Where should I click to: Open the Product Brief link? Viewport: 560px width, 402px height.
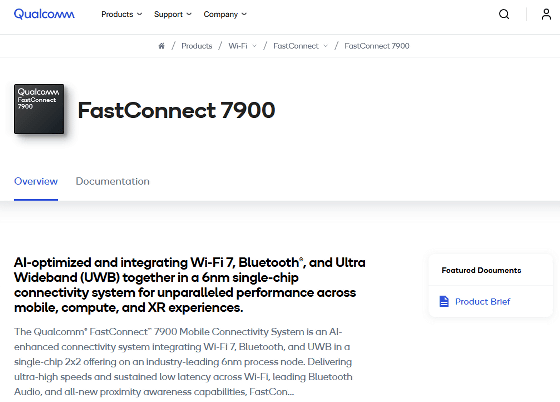482,302
